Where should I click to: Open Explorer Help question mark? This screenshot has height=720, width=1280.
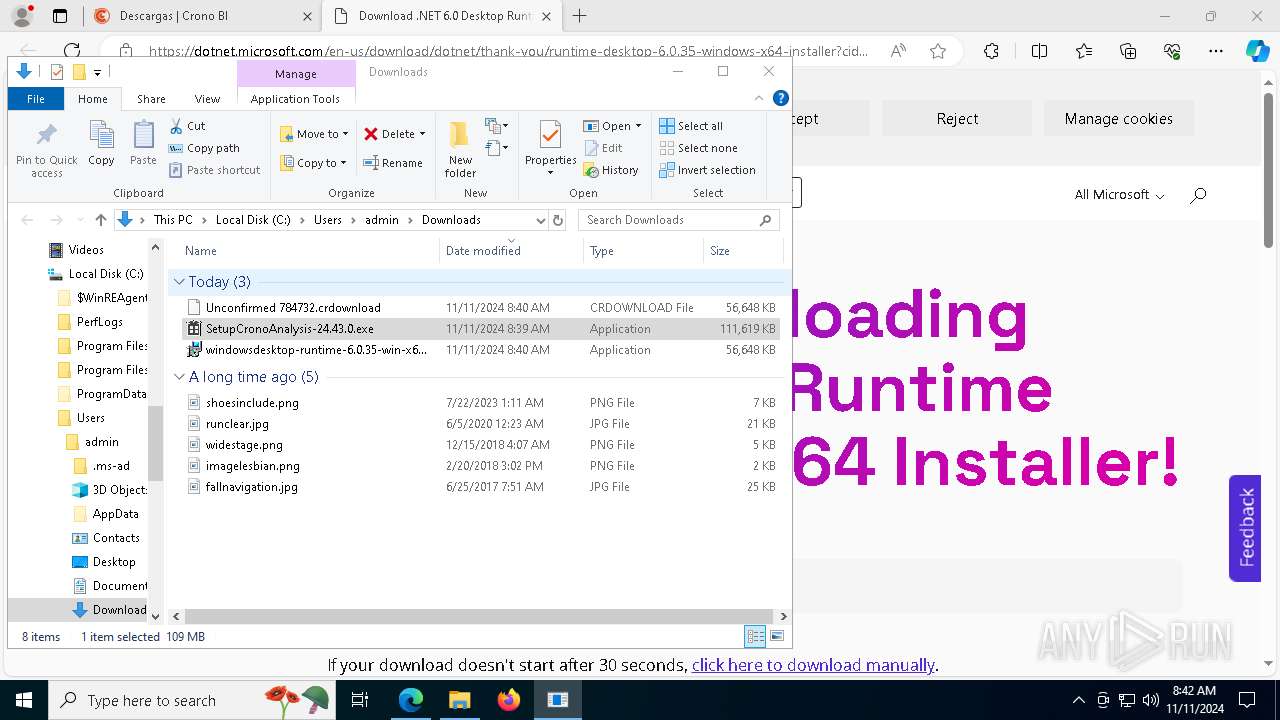pos(781,98)
